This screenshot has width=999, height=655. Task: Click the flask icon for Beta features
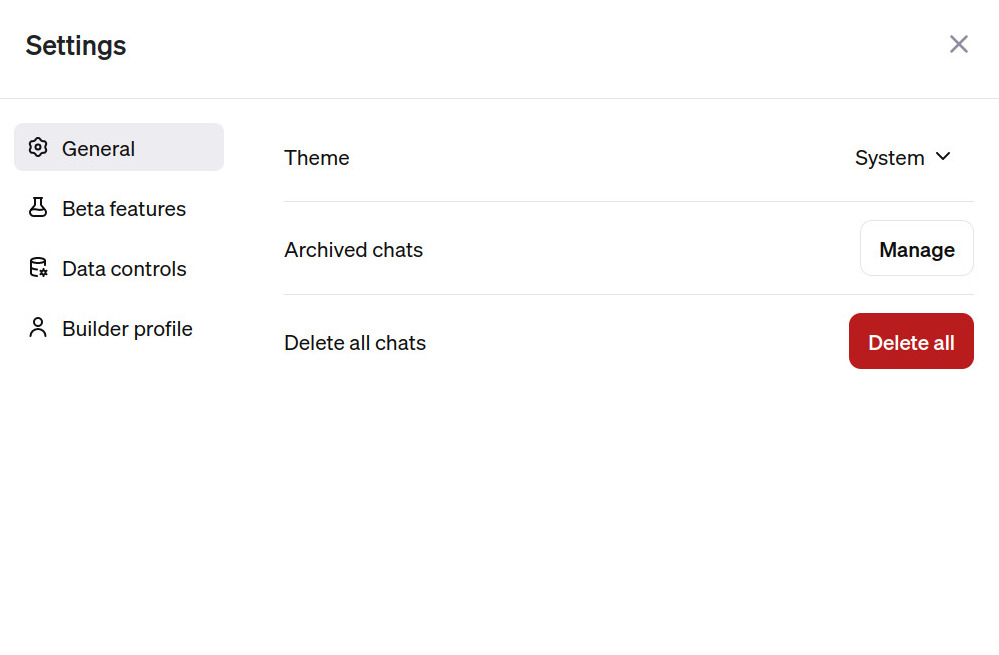pos(38,208)
